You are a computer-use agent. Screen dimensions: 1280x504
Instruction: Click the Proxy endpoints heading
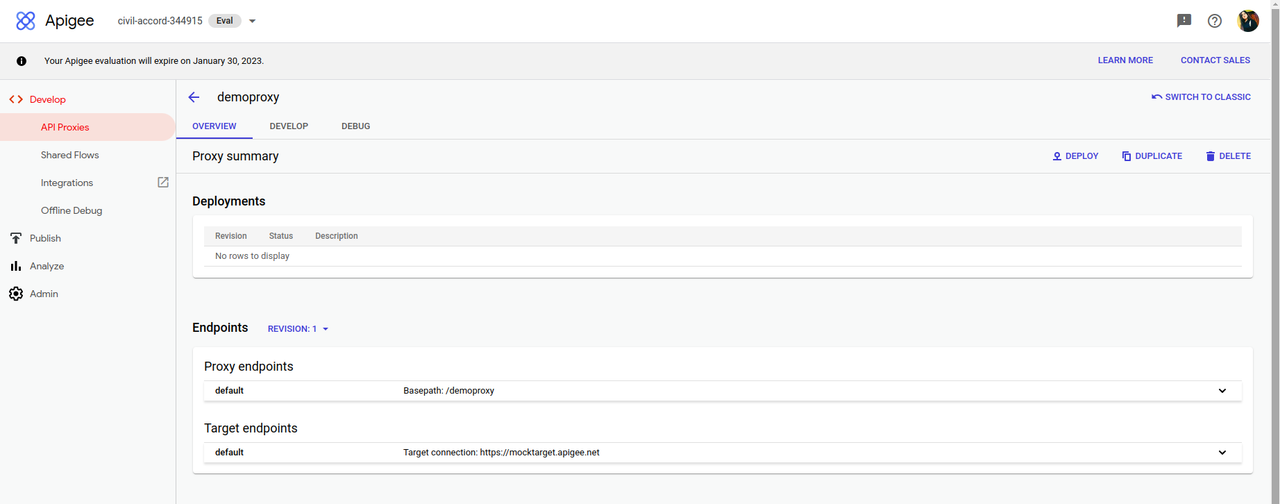tap(249, 366)
